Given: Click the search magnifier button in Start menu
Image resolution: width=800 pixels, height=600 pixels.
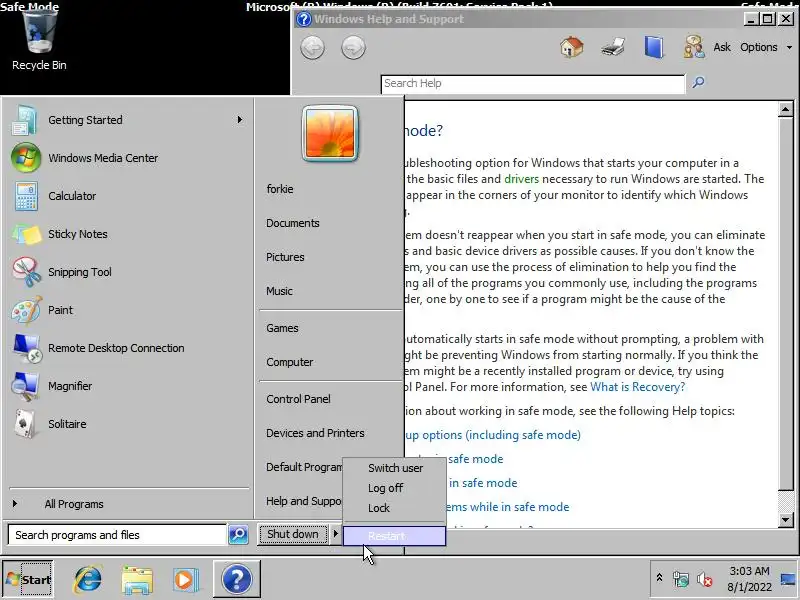Looking at the screenshot, I should click(238, 535).
